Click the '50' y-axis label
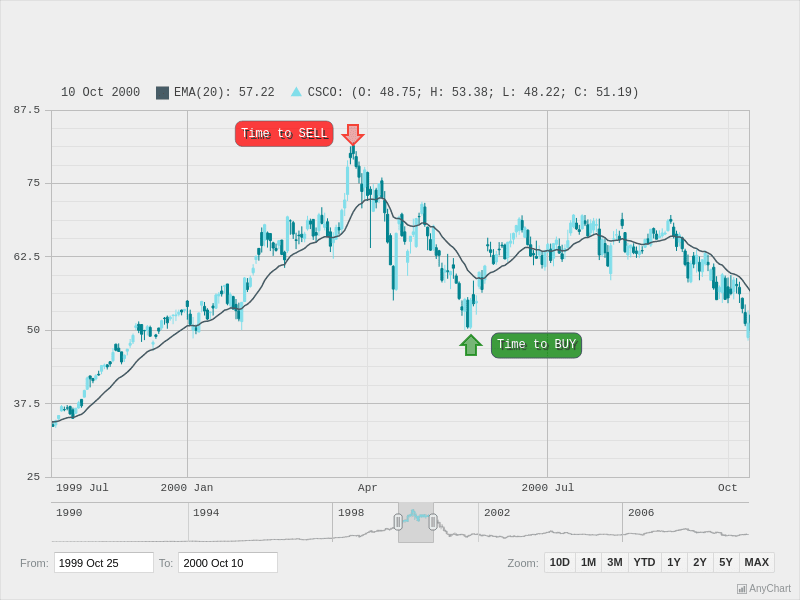 33,330
